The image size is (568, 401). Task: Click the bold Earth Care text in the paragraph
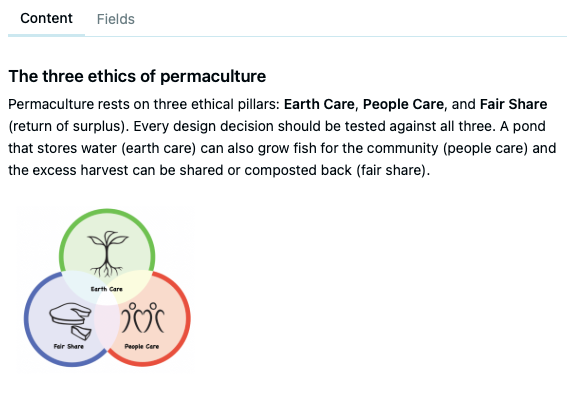[x=319, y=104]
